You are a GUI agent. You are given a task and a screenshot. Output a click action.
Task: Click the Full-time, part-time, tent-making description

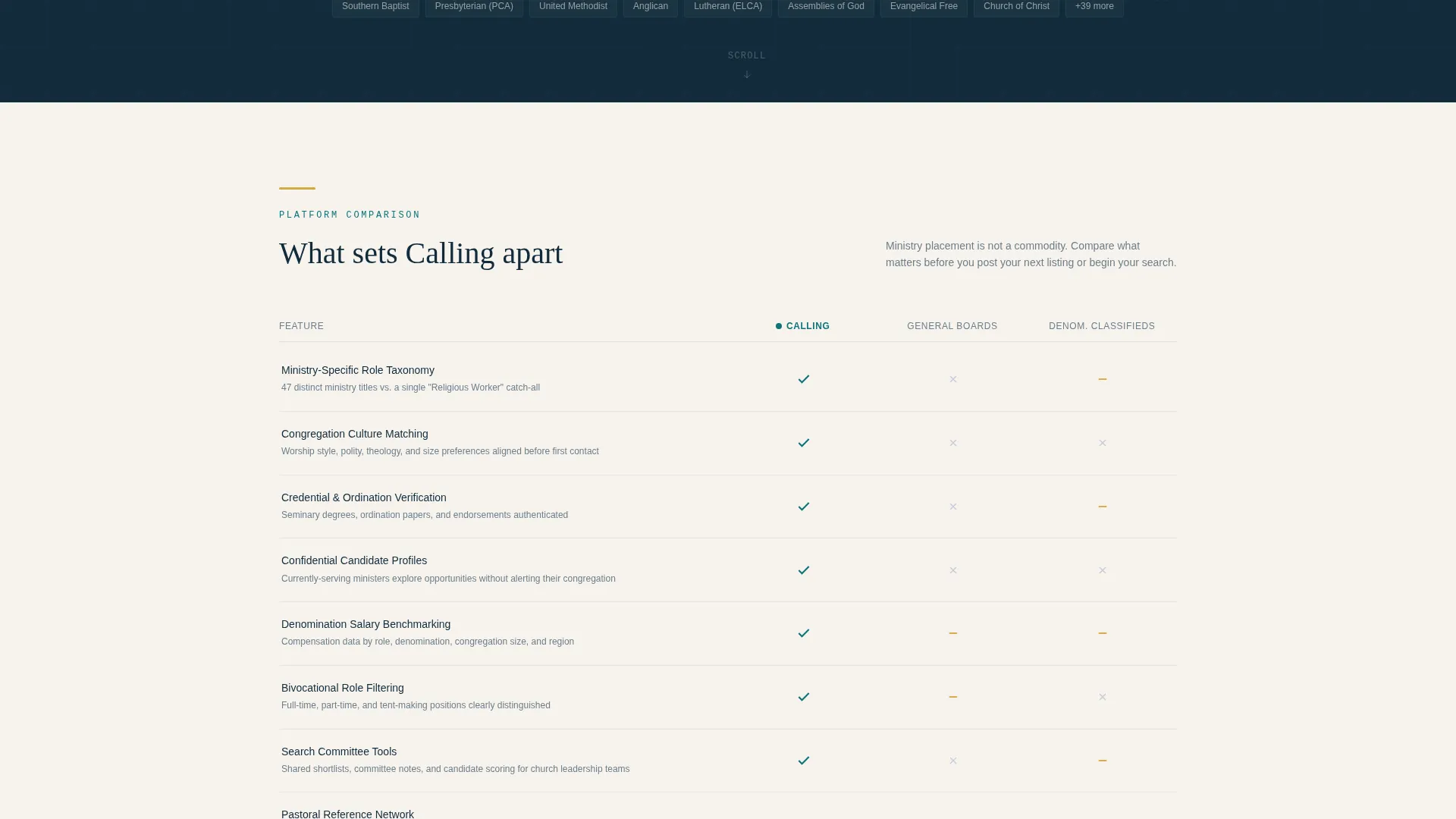click(416, 705)
